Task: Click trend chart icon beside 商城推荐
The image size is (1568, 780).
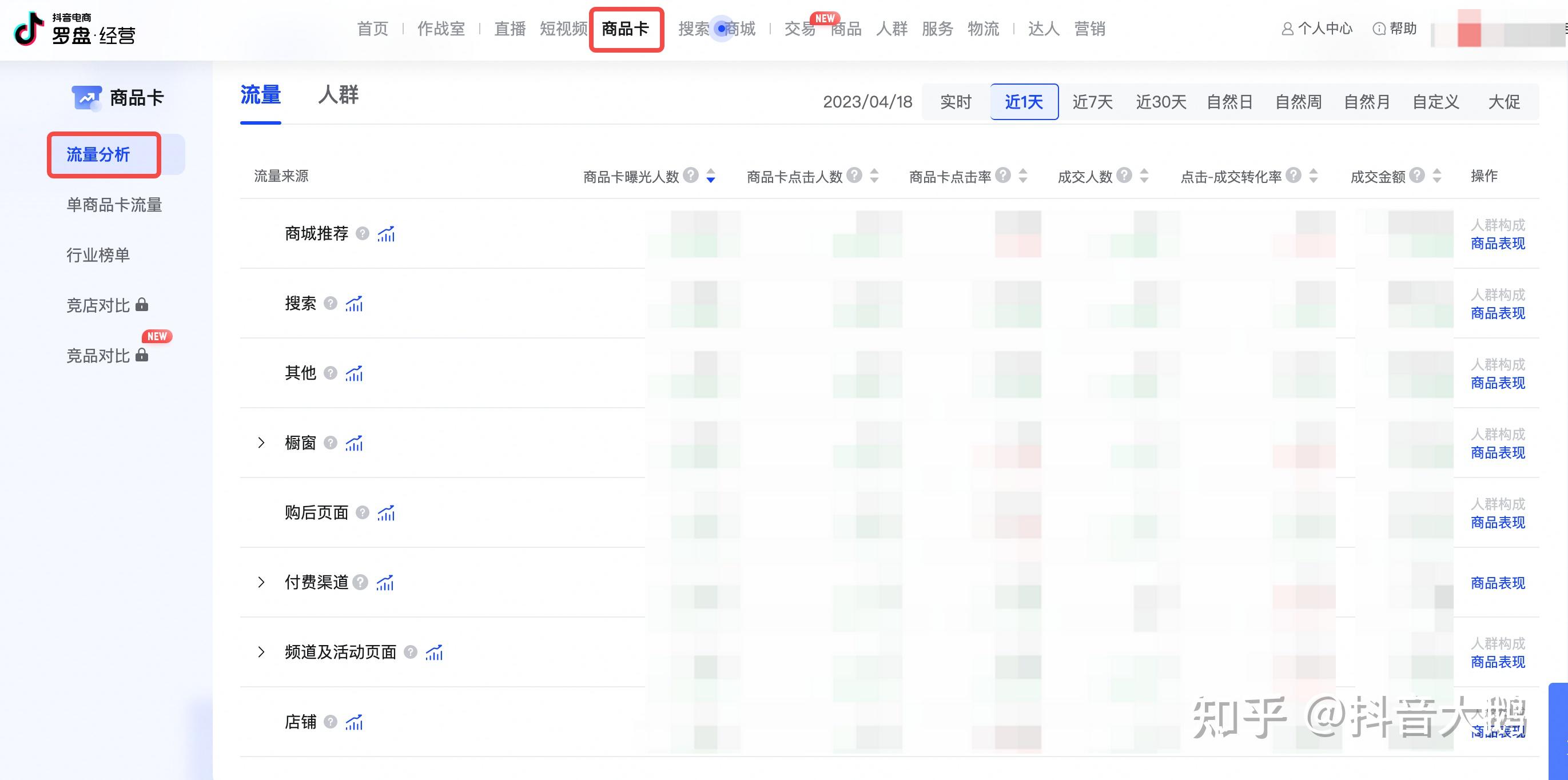Action: click(386, 234)
